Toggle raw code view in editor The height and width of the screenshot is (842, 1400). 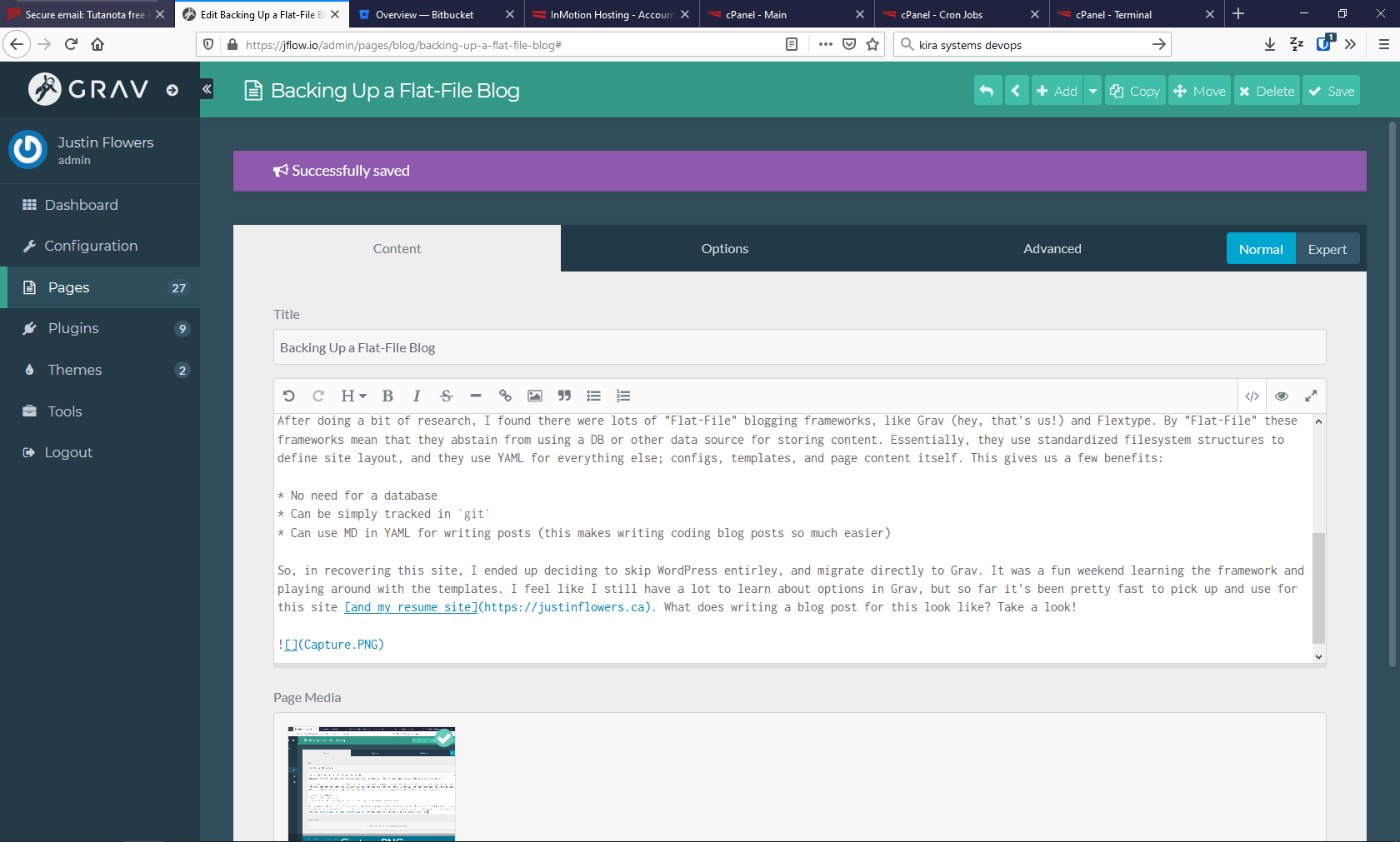(x=1252, y=396)
